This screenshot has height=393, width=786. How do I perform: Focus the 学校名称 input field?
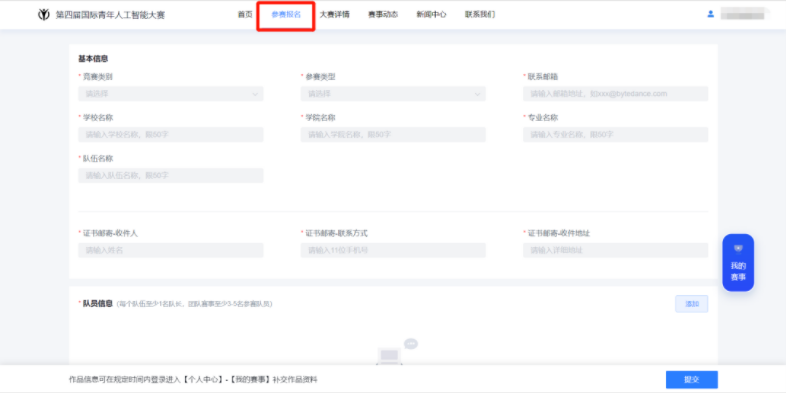pyautogui.click(x=170, y=134)
